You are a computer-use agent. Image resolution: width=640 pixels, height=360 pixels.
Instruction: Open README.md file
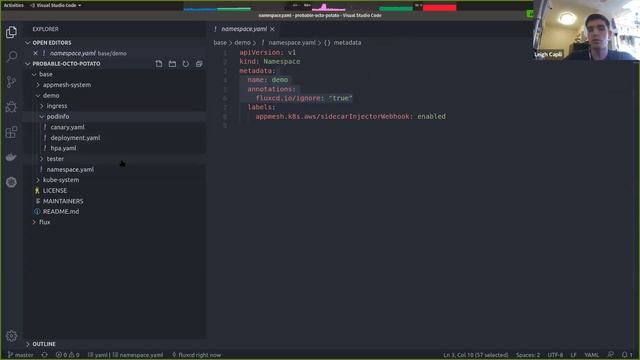[x=61, y=211]
